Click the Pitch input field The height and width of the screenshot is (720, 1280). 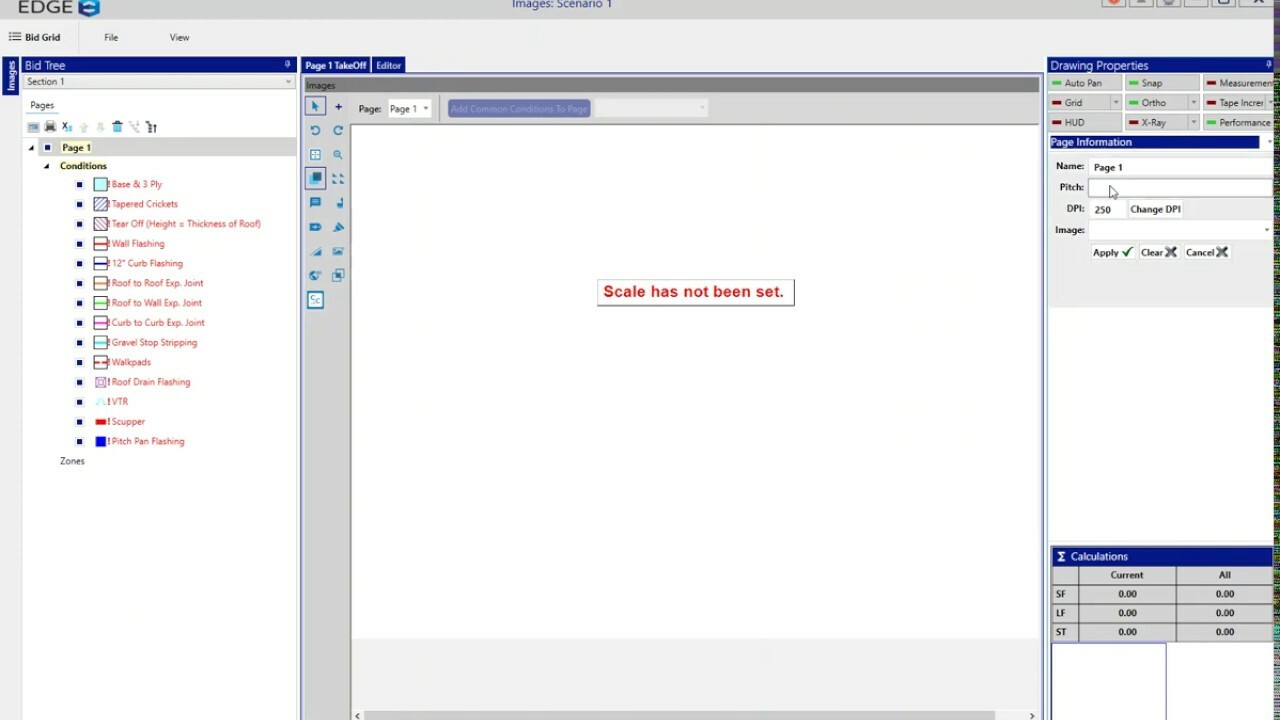1178,188
